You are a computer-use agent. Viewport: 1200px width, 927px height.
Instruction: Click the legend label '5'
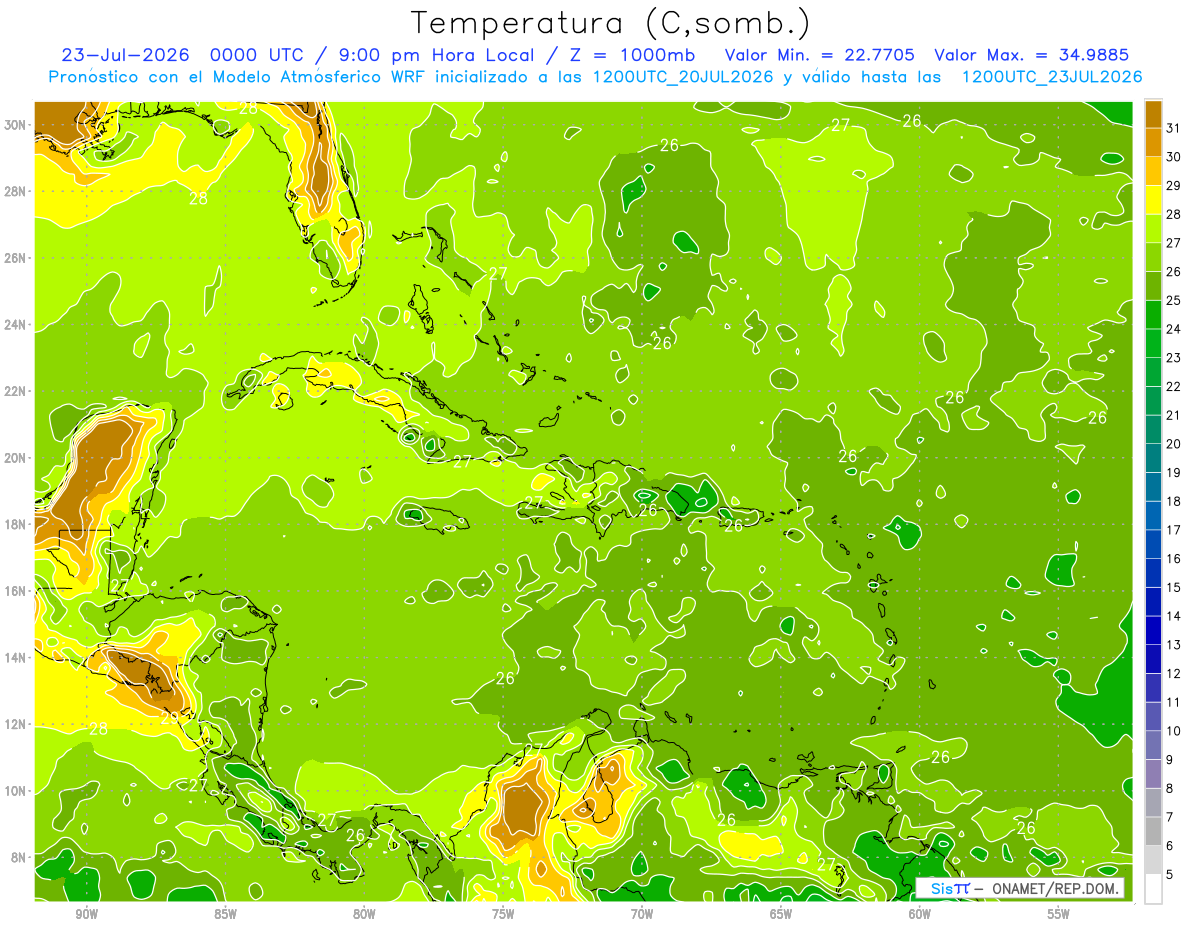(x=1169, y=875)
